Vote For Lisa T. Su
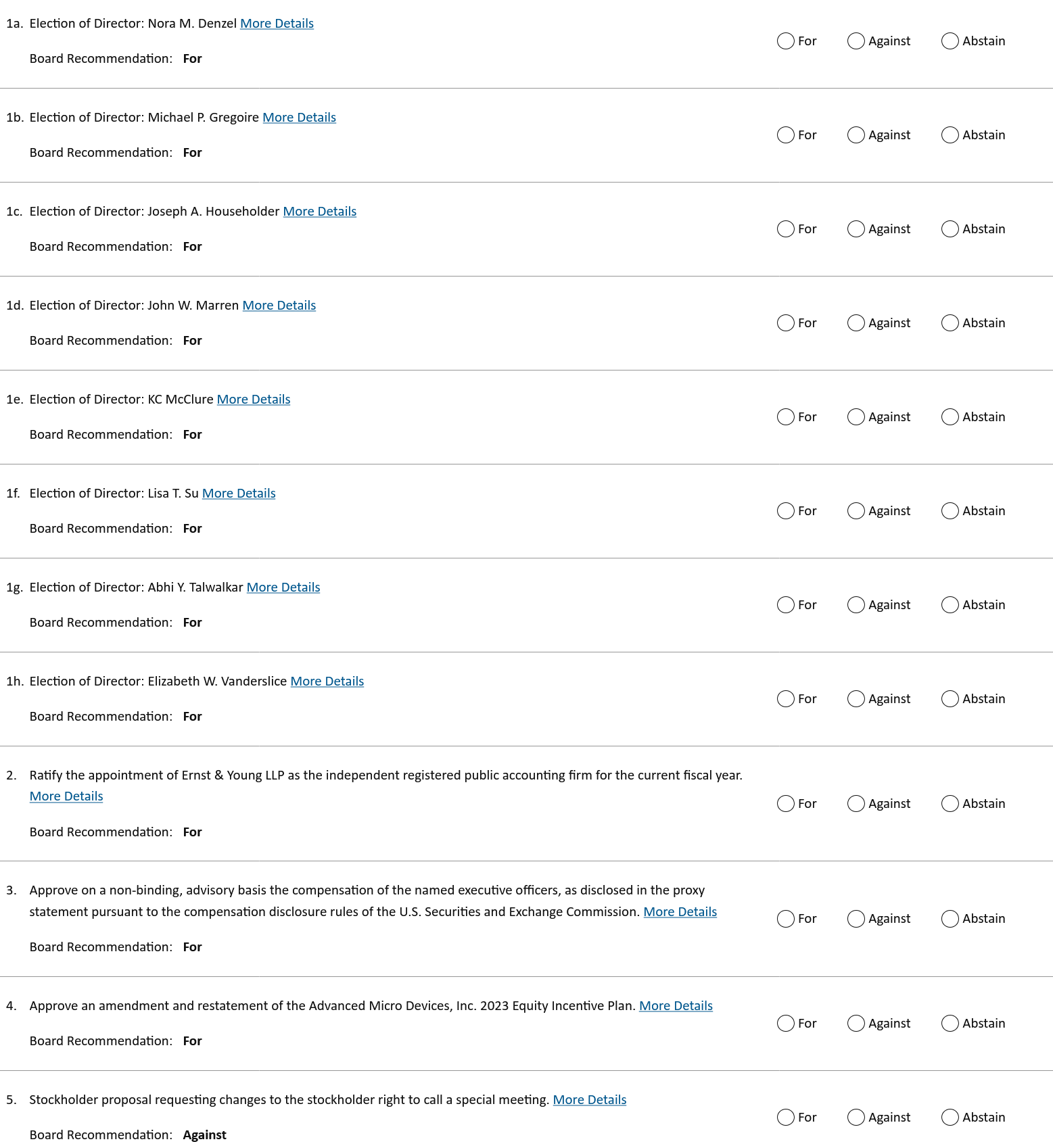Image resolution: width=1053 pixels, height=1148 pixels. coord(785,511)
